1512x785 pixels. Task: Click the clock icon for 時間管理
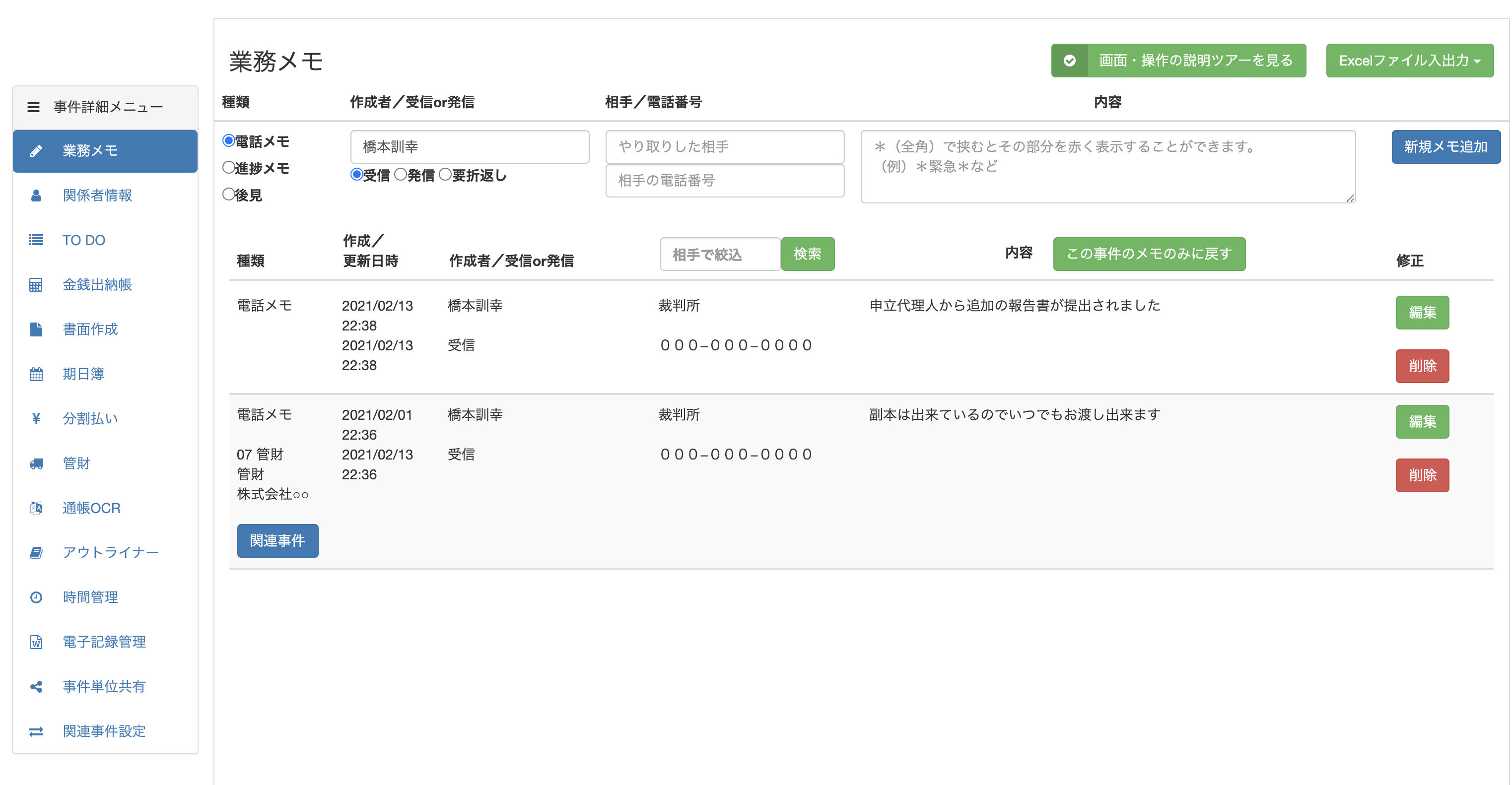[36, 597]
